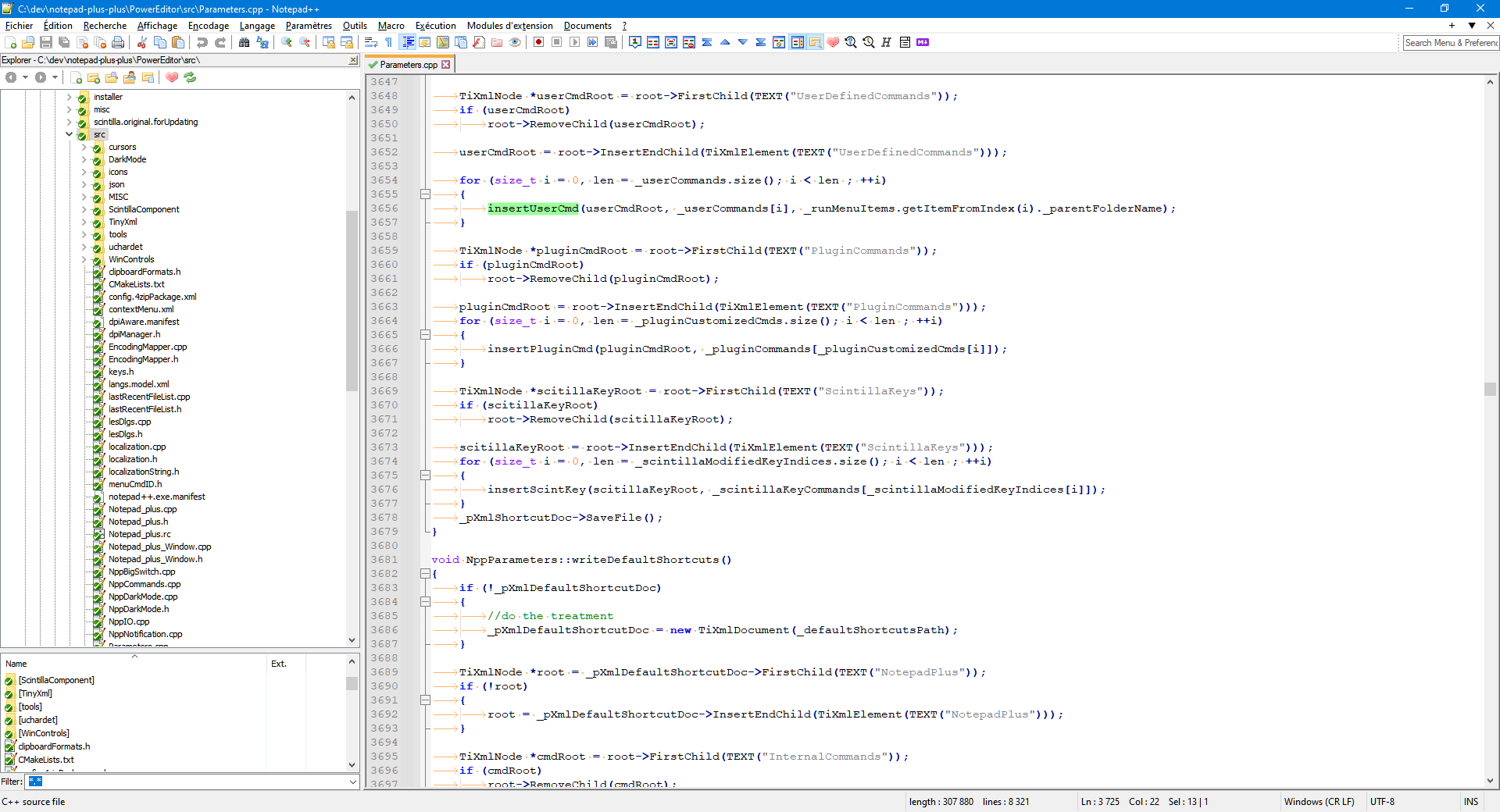Click the folder tree vertical scrollbar thumb
This screenshot has height=812, width=1500.
(x=352, y=301)
